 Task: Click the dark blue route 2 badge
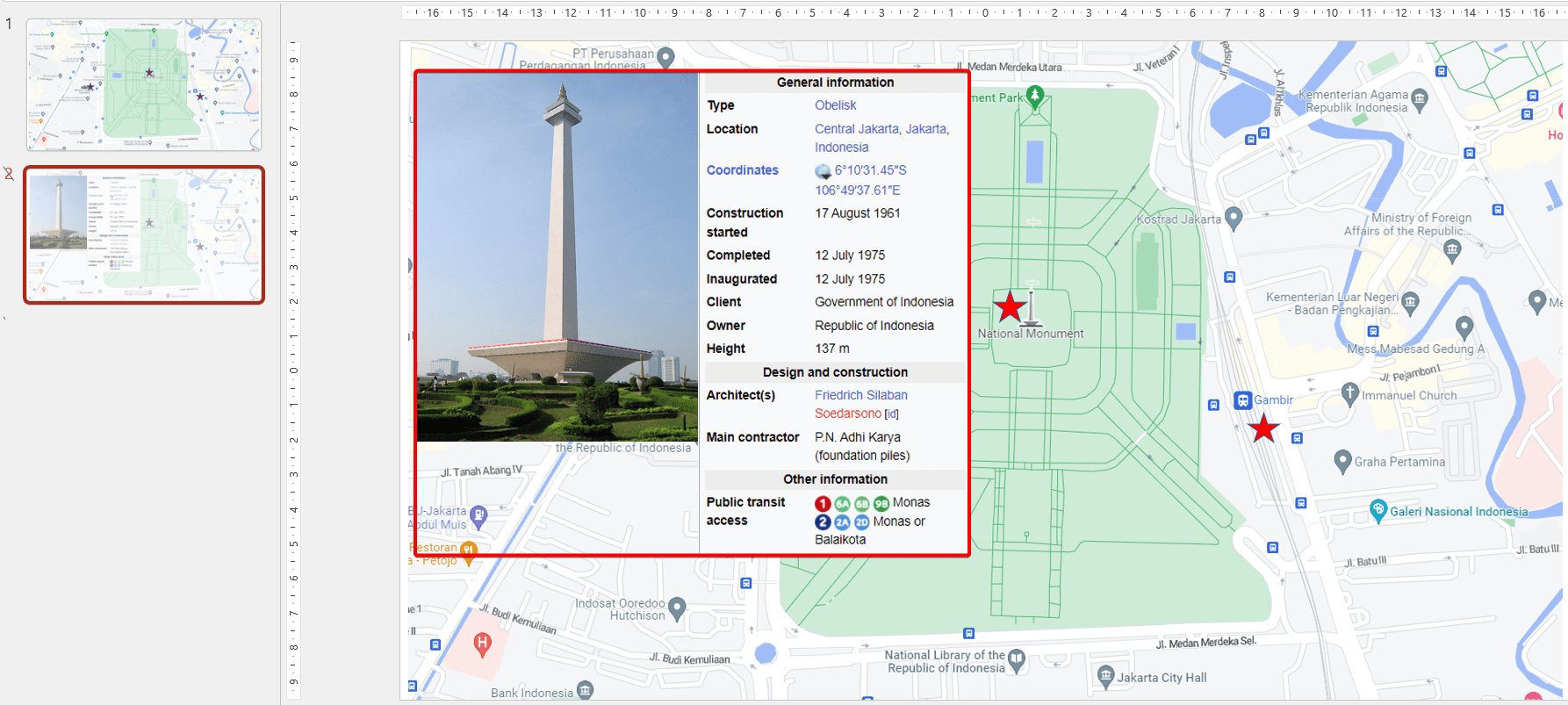point(823,522)
